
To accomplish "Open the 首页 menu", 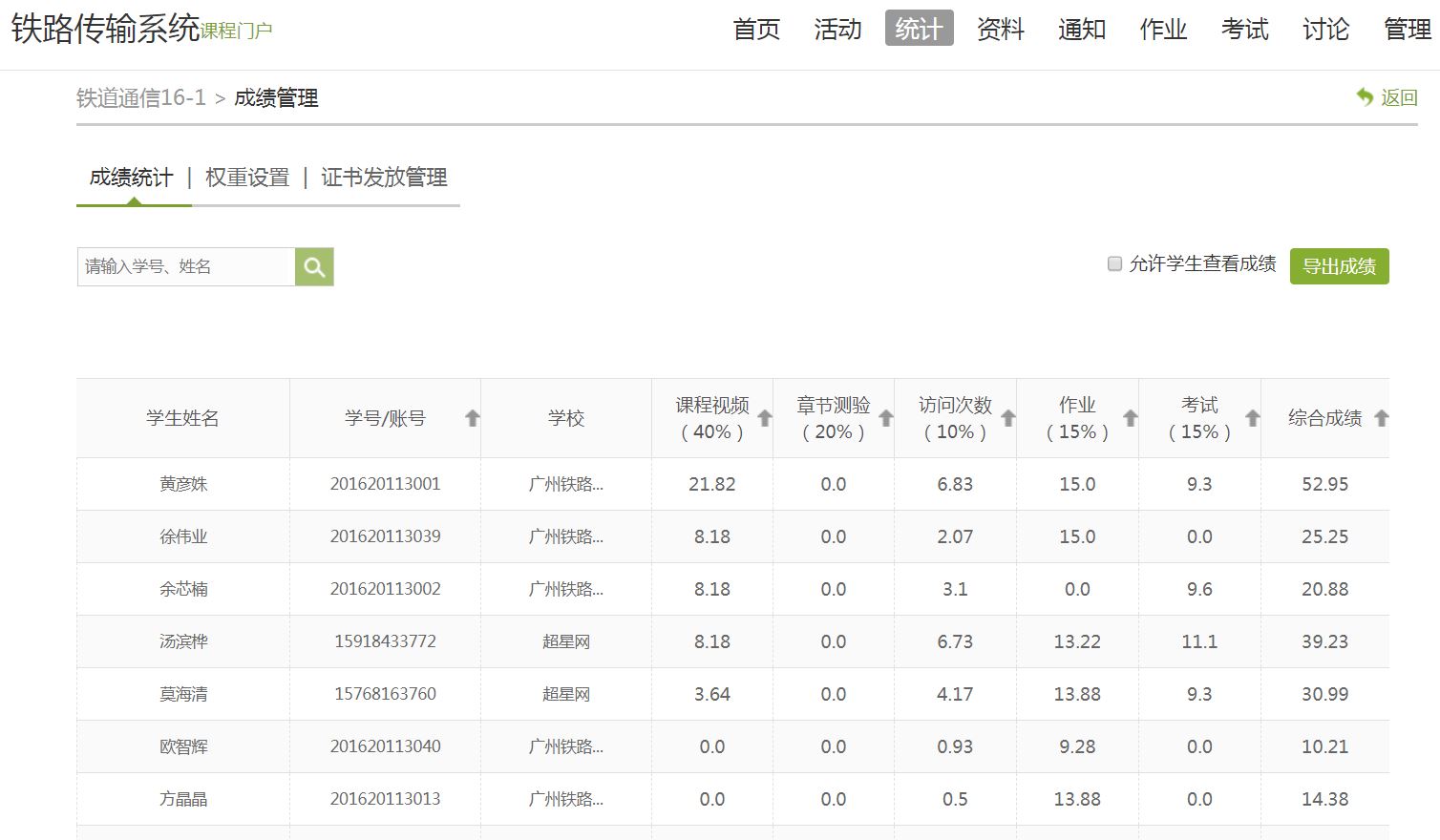I will 756,29.
